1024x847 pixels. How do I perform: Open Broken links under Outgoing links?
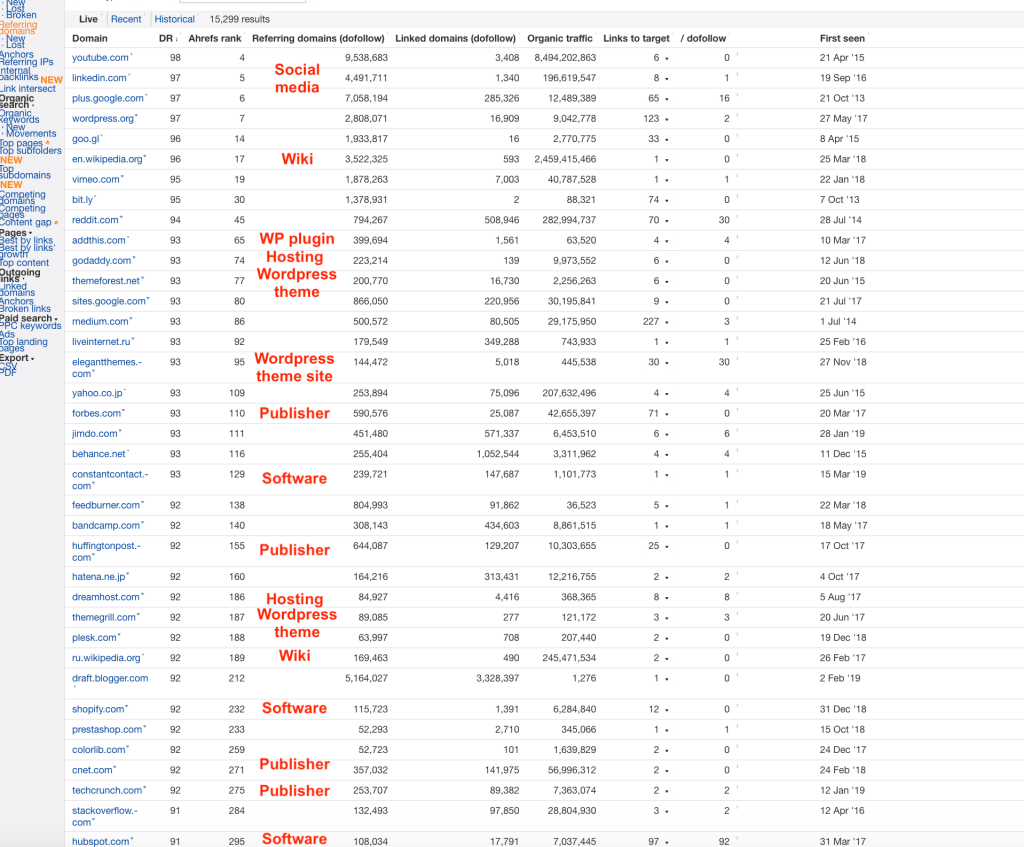point(25,309)
